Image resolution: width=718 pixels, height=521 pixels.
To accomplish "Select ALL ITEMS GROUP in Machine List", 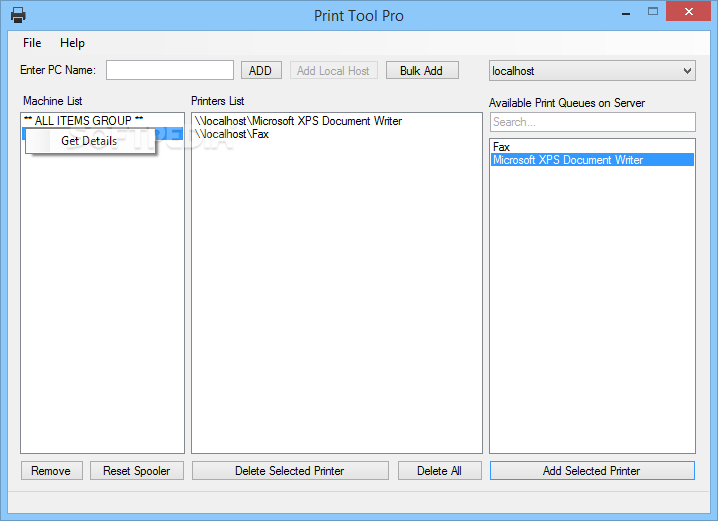I will (x=102, y=121).
